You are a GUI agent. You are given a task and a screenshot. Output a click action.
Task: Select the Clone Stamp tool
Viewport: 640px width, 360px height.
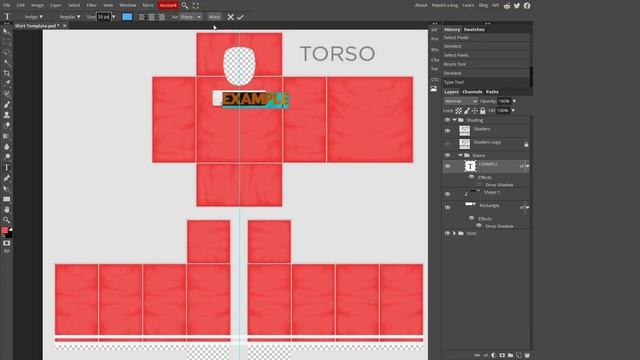(x=7, y=115)
